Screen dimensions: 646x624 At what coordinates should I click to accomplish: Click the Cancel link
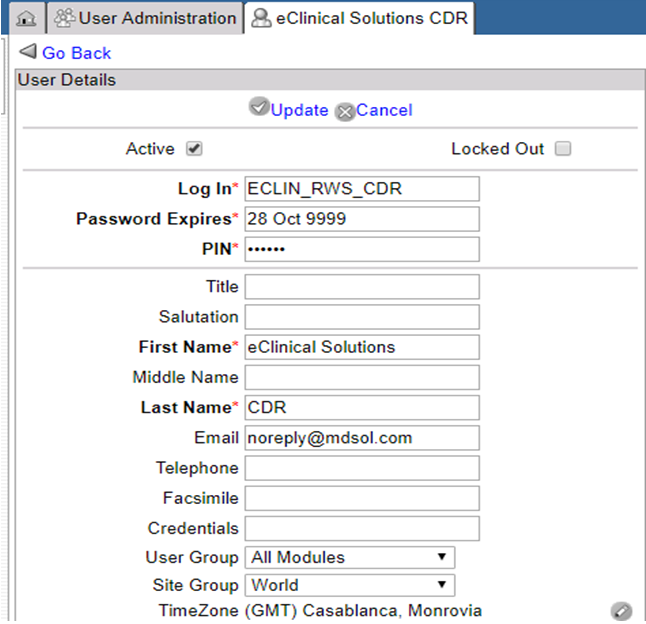[384, 110]
